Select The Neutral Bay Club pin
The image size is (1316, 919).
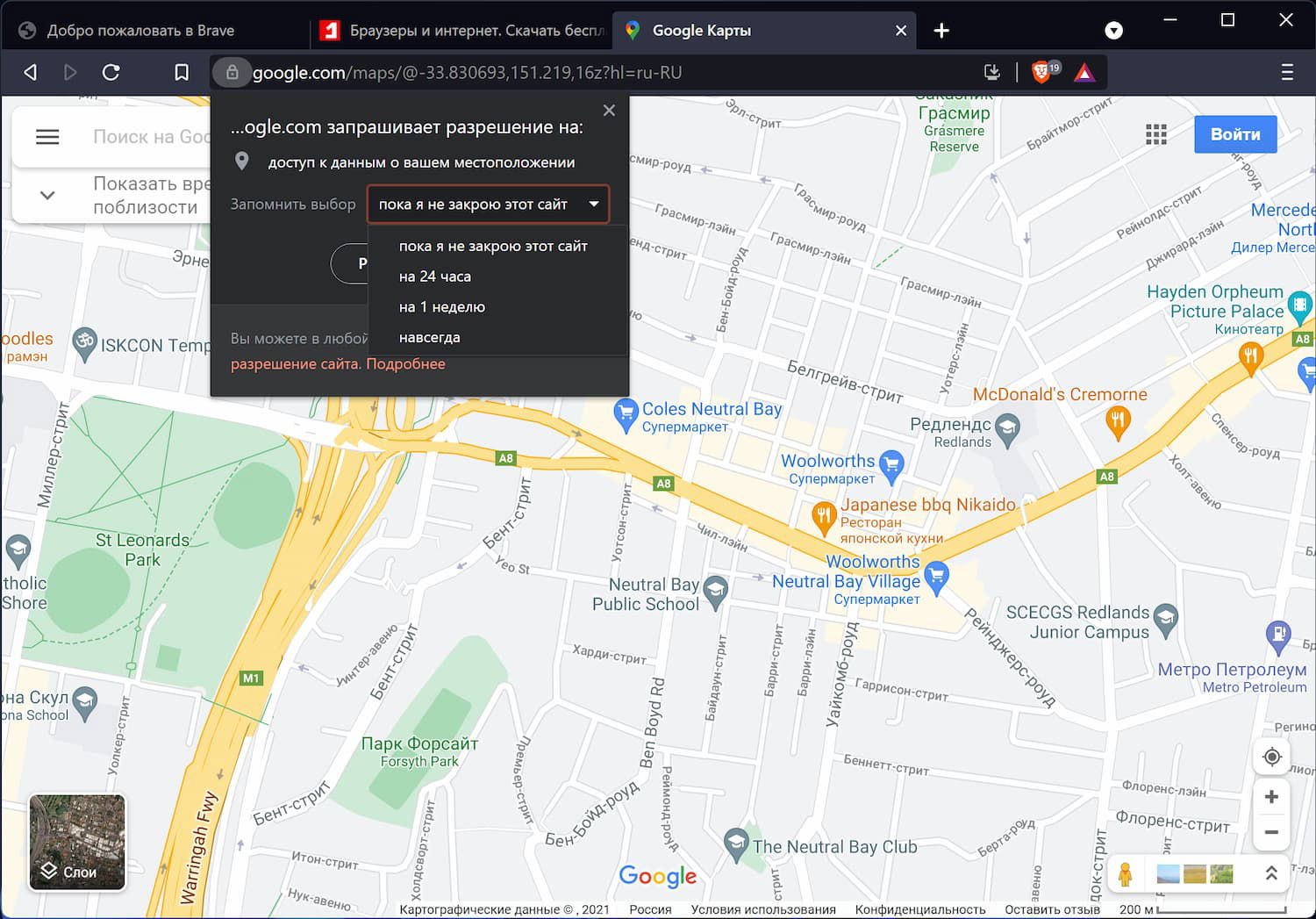tap(736, 844)
